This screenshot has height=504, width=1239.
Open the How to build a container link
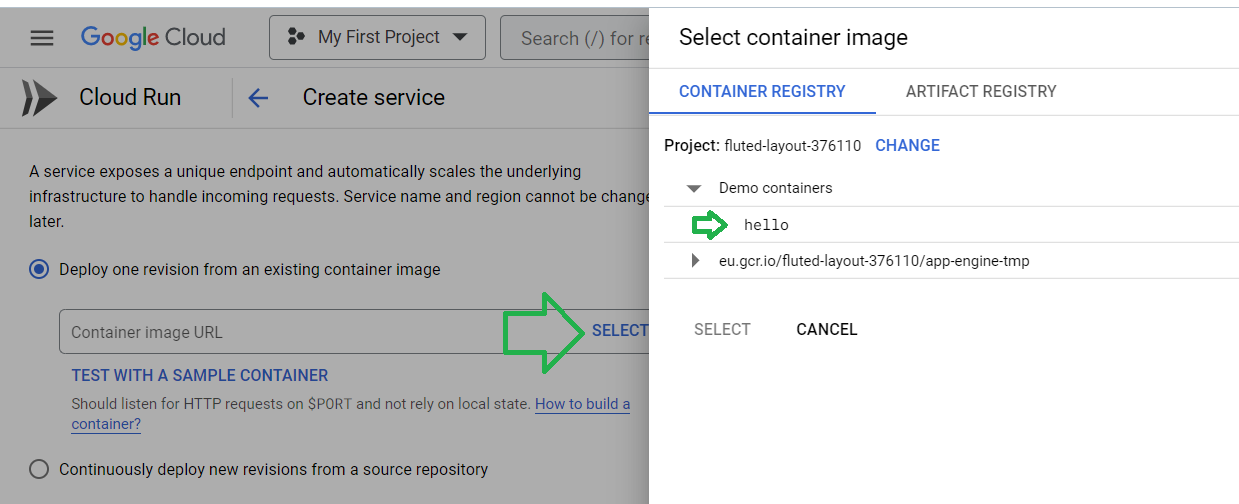click(351, 414)
